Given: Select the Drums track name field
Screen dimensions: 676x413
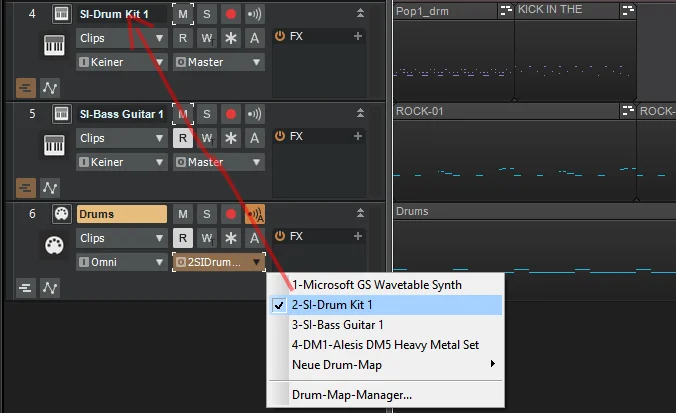Looking at the screenshot, I should [122, 214].
